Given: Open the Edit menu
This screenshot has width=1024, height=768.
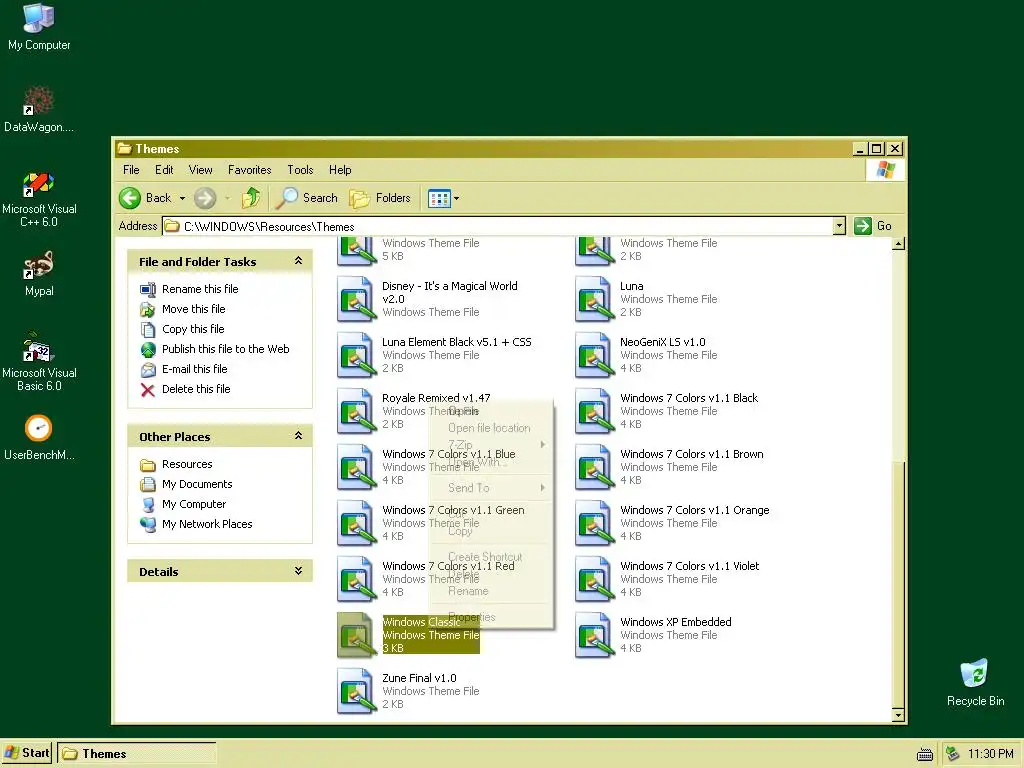Looking at the screenshot, I should (x=164, y=170).
